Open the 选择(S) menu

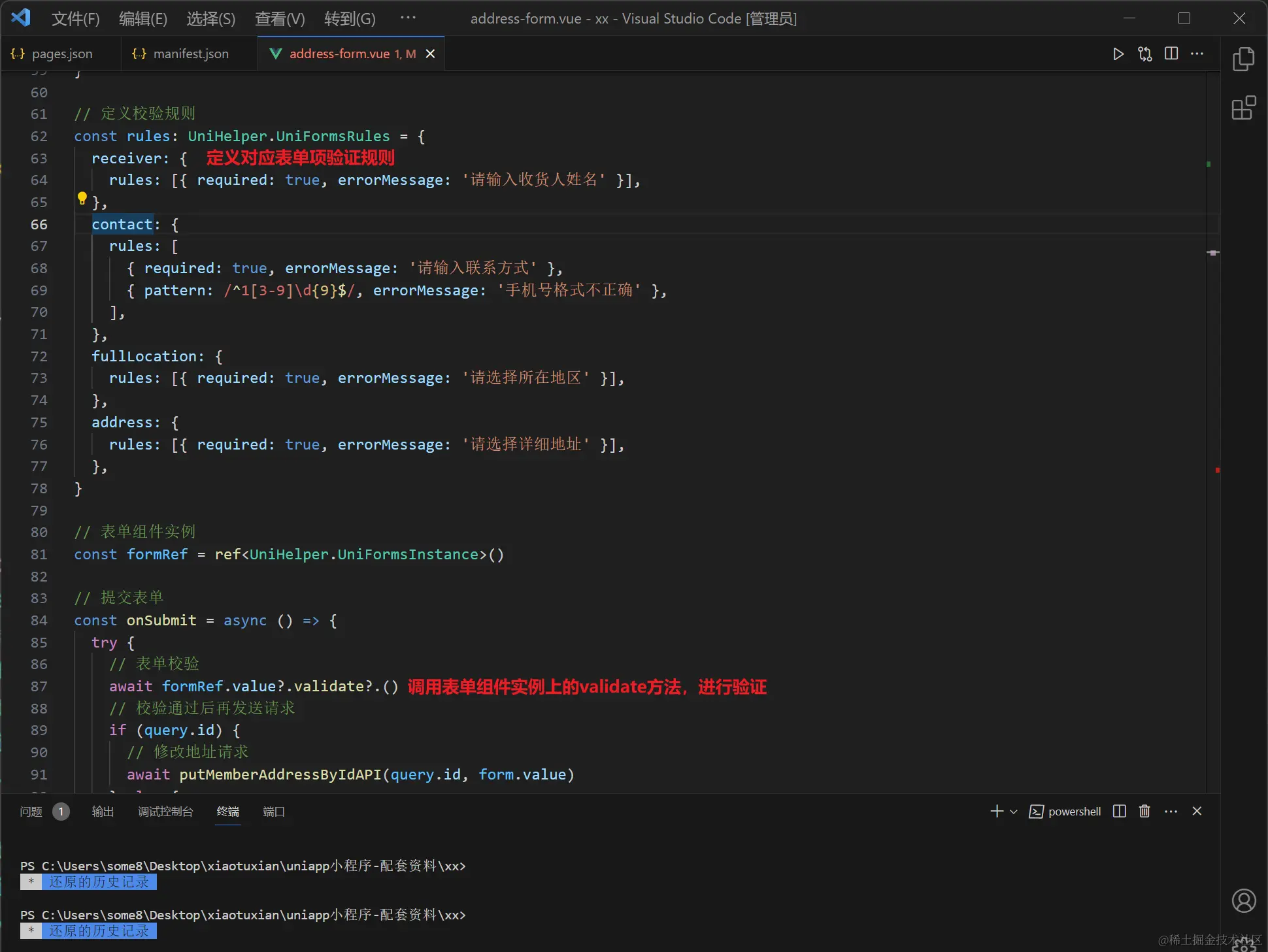point(210,18)
